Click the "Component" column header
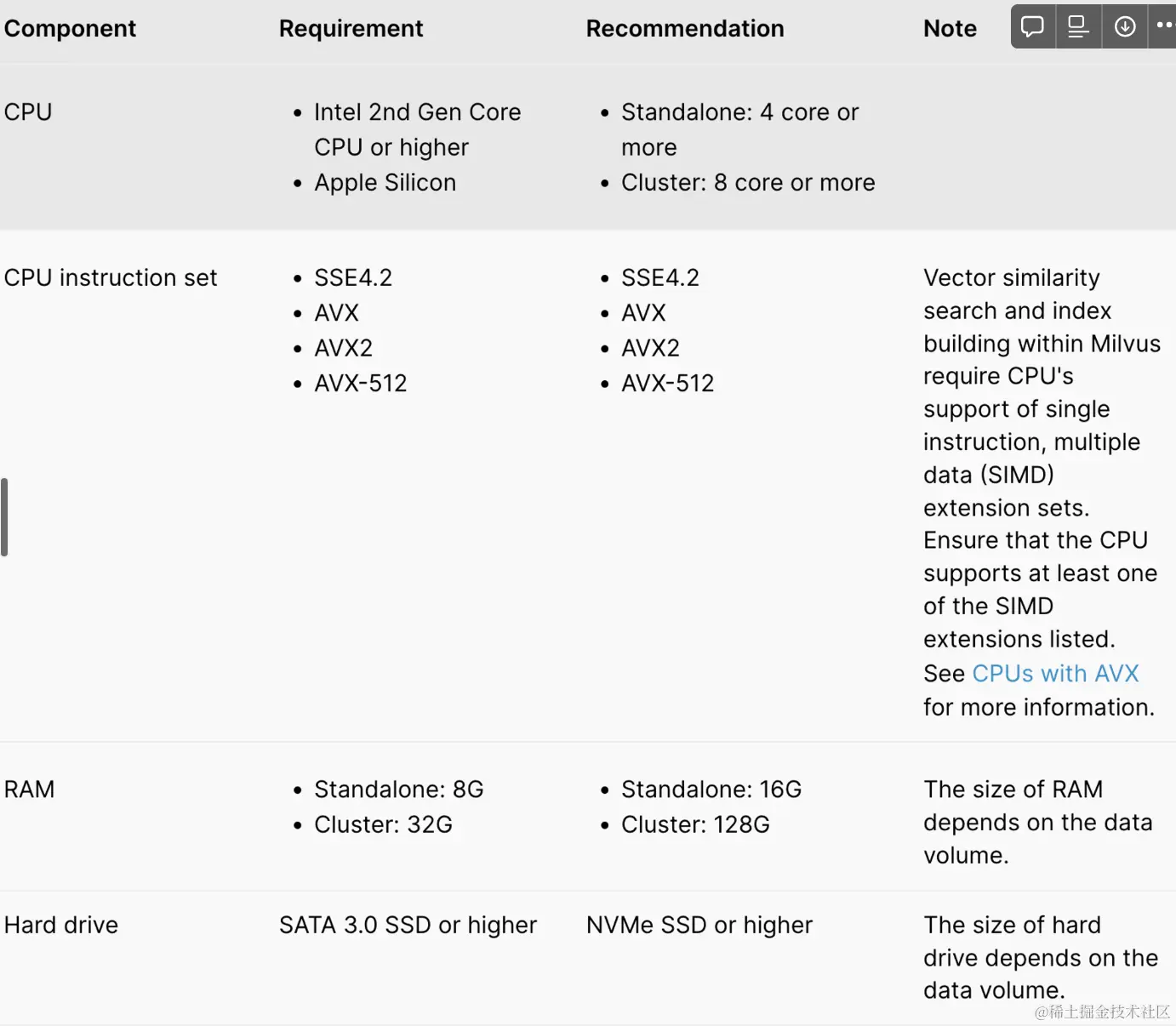The width and height of the screenshot is (1176, 1026). pyautogui.click(x=70, y=28)
